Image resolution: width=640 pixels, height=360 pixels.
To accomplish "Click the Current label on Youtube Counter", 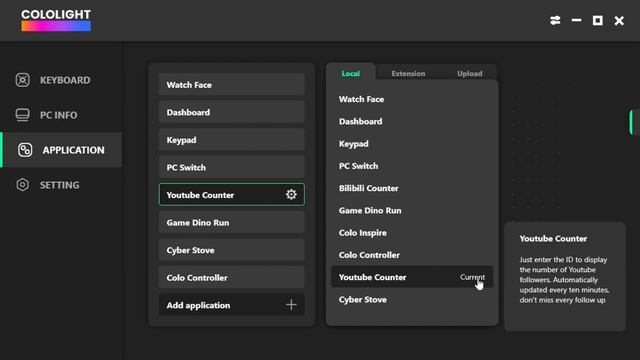I will pyautogui.click(x=472, y=277).
